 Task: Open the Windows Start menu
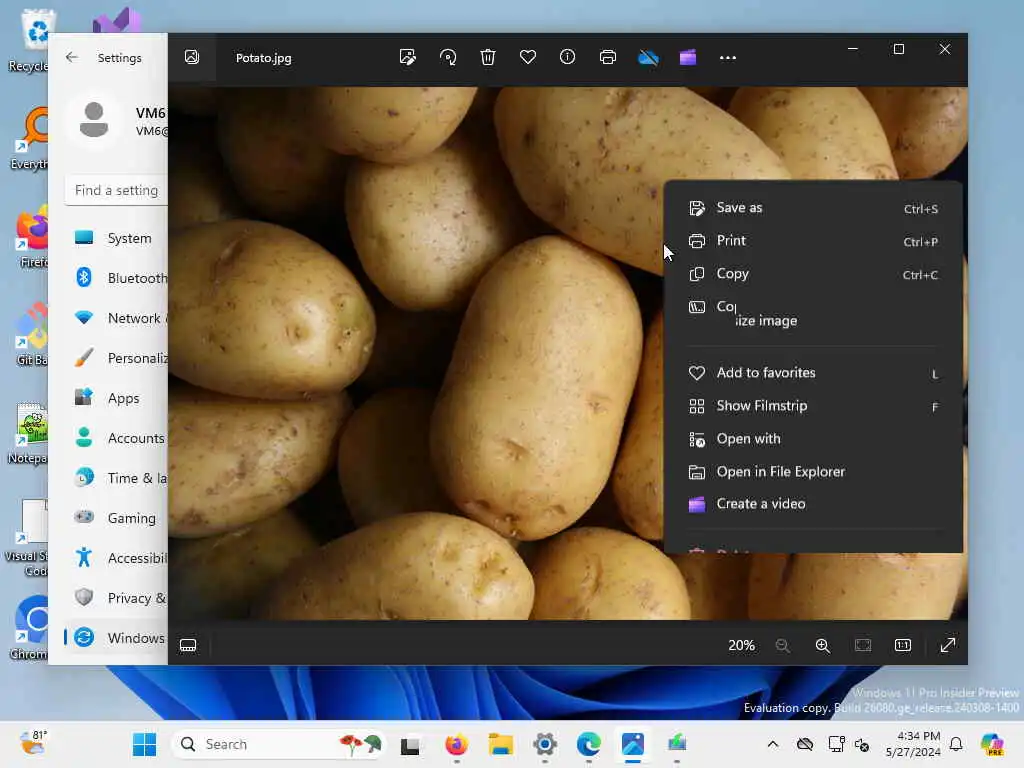(144, 744)
